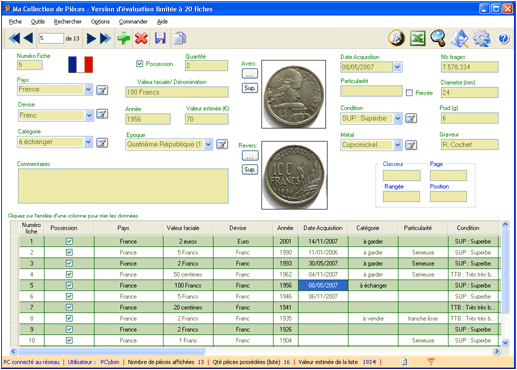The height and width of the screenshot is (370, 517).
Task: Open the Epoque dropdown Quatrième République
Action: pyautogui.click(x=208, y=144)
